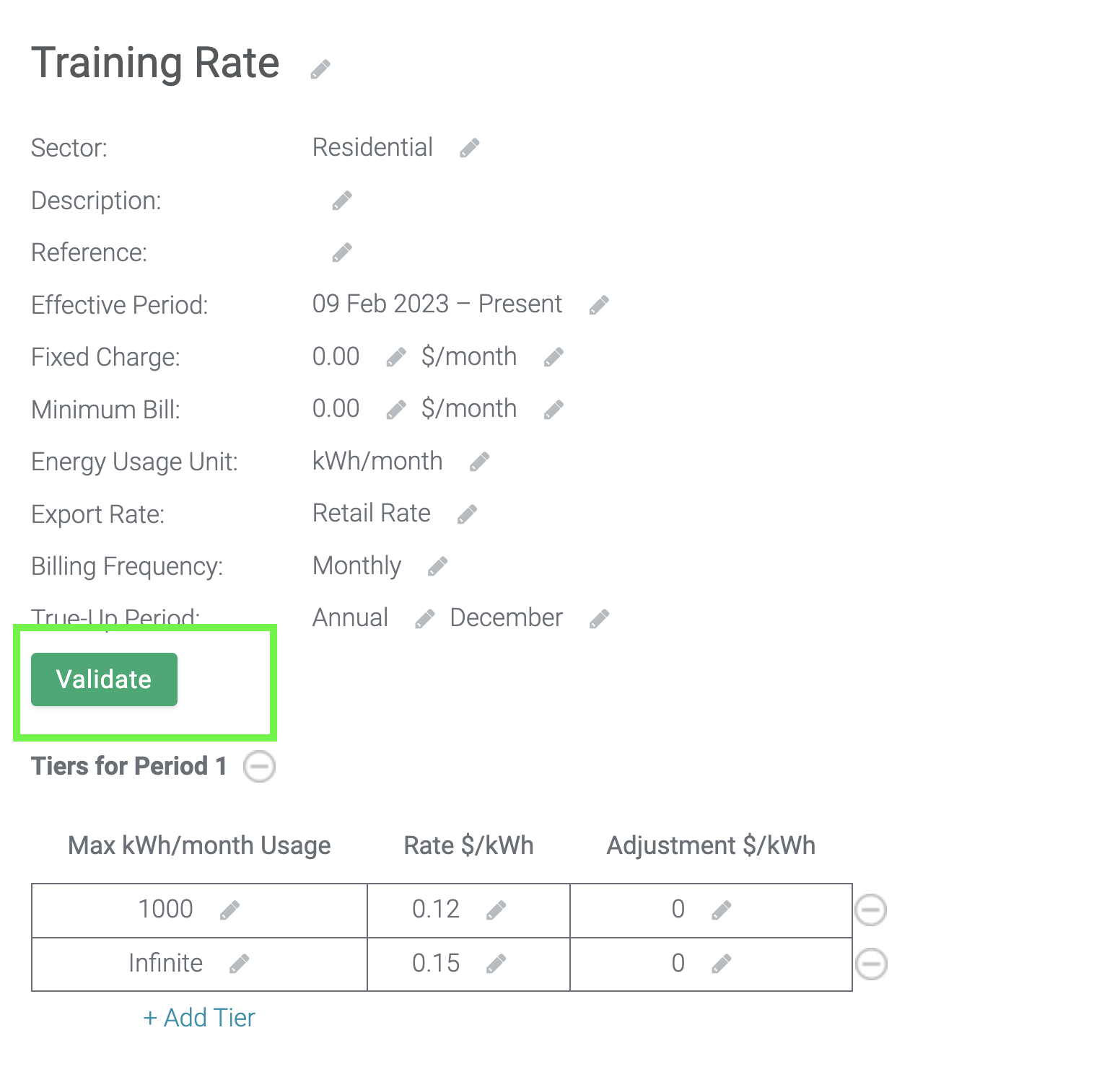This screenshot has height=1069, width=1120.
Task: Click the Add Tier link
Action: (x=198, y=1018)
